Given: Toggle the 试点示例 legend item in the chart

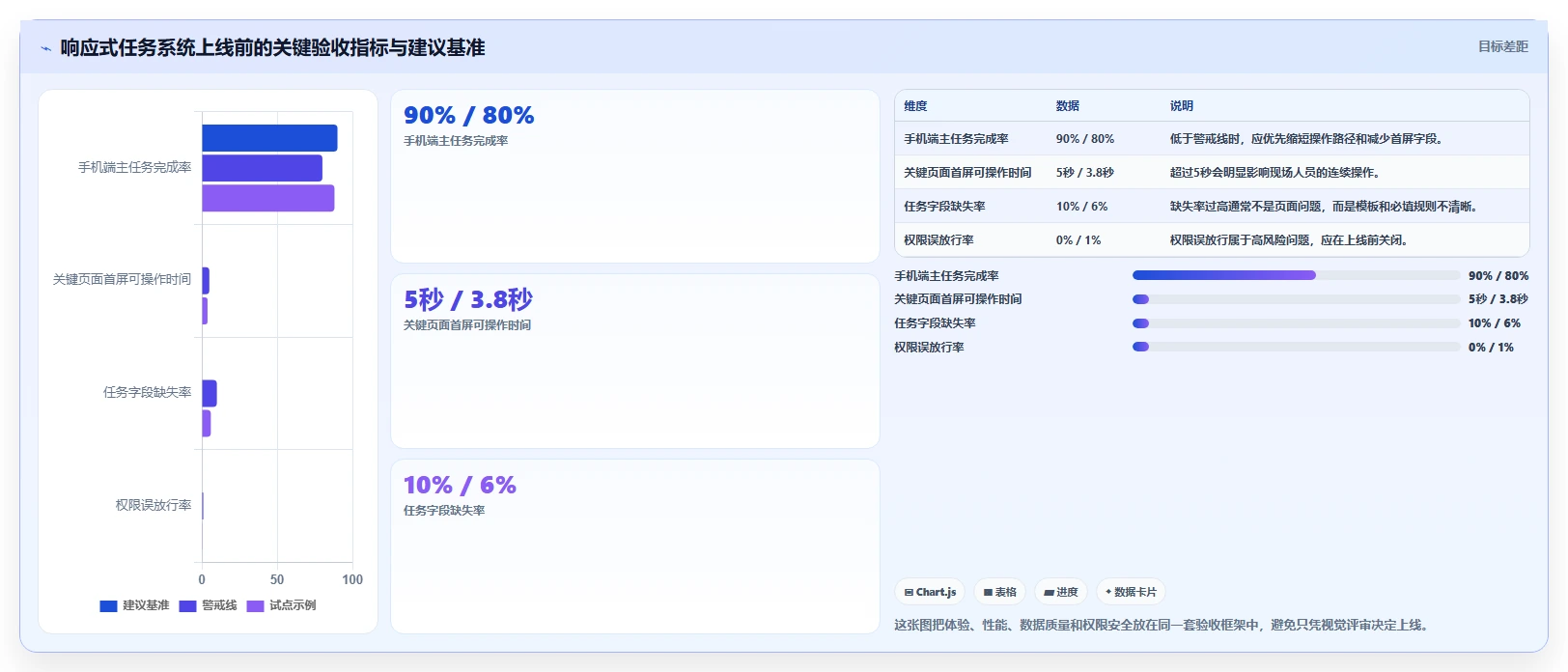Looking at the screenshot, I should [x=281, y=605].
